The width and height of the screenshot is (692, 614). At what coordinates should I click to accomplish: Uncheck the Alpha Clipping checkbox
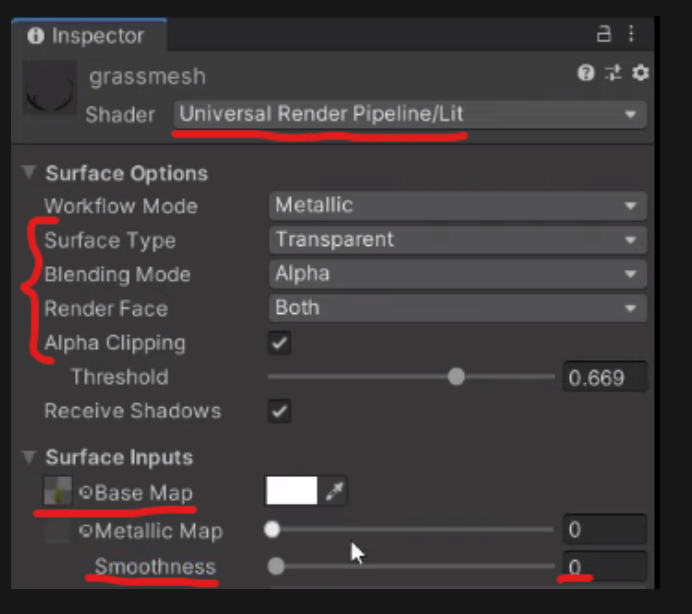pyautogui.click(x=279, y=343)
